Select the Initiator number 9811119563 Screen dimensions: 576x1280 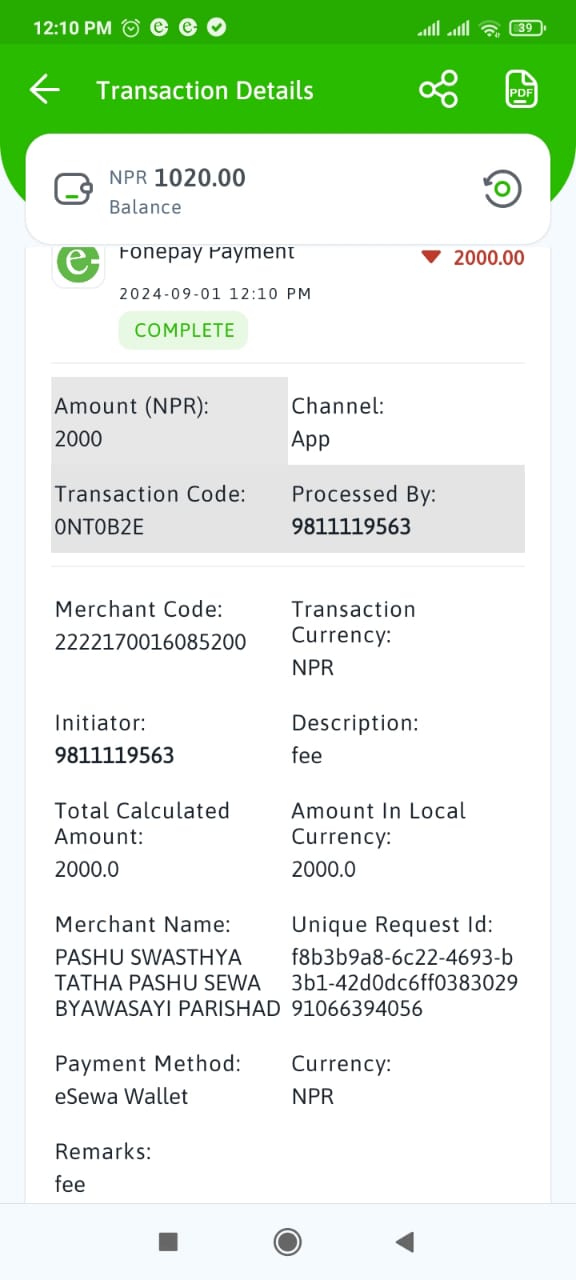tap(114, 755)
